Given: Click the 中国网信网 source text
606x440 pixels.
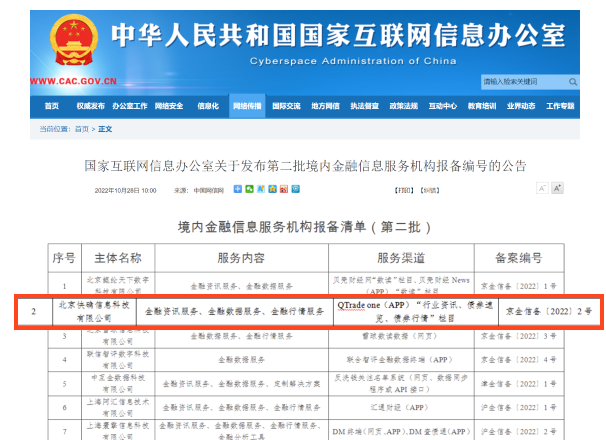Looking at the screenshot, I should coord(209,190).
